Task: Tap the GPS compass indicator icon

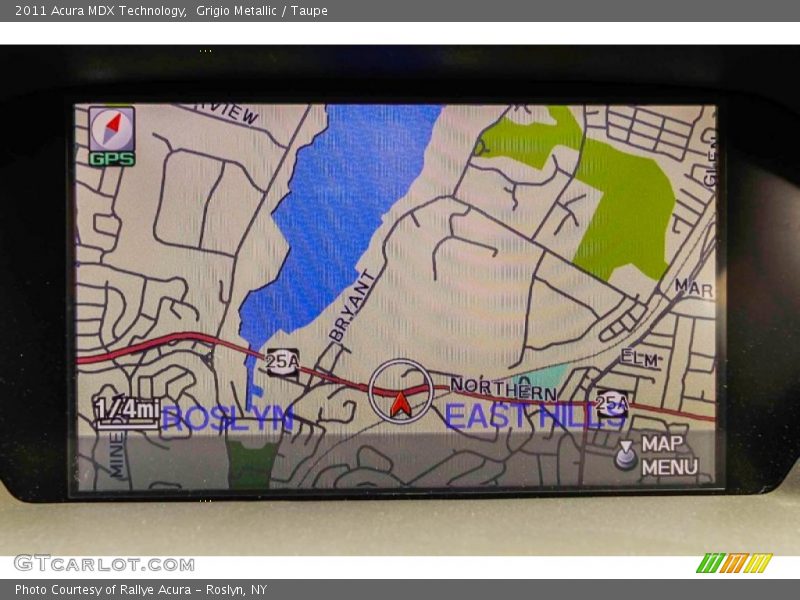Action: [112, 136]
